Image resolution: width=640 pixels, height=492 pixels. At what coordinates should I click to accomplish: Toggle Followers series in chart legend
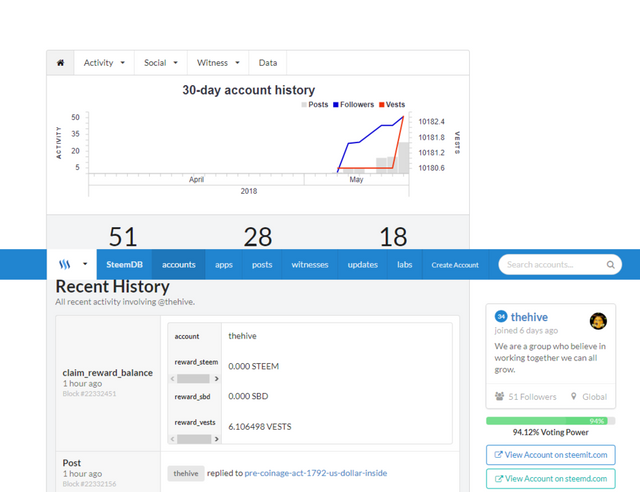(353, 105)
